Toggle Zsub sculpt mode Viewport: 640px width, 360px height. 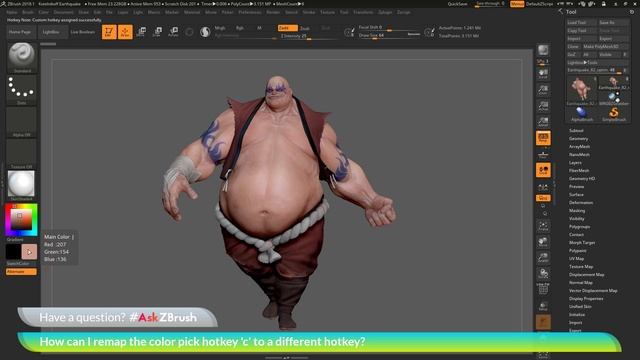(305, 28)
